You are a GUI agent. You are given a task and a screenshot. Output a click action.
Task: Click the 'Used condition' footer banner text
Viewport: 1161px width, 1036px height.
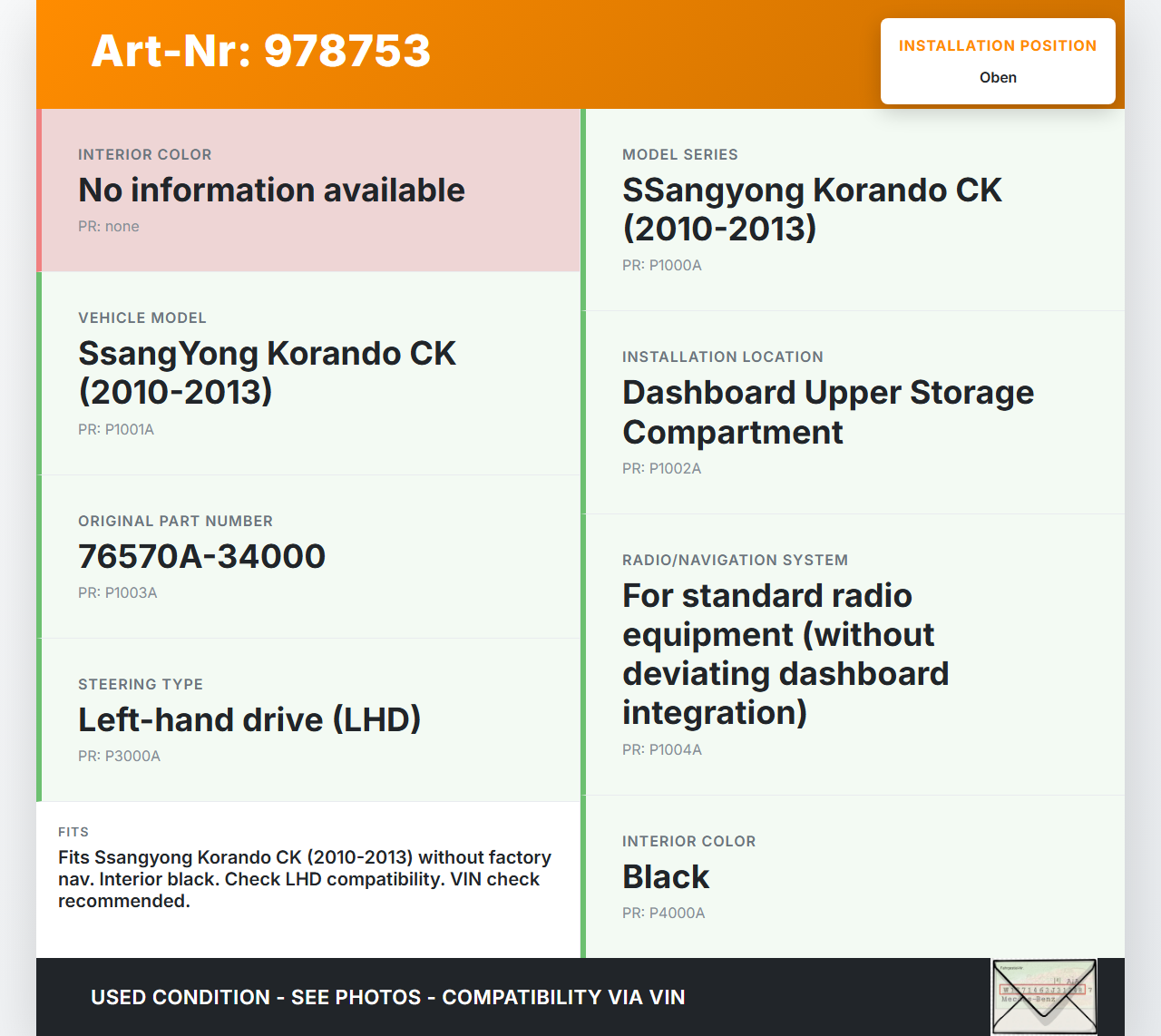387,997
